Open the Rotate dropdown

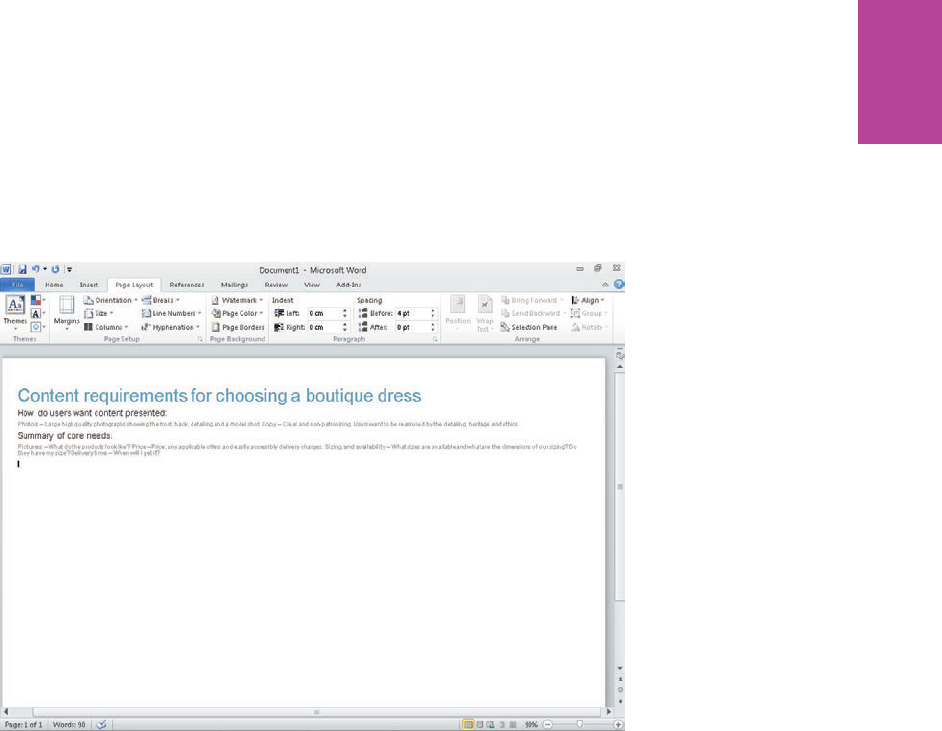(589, 327)
